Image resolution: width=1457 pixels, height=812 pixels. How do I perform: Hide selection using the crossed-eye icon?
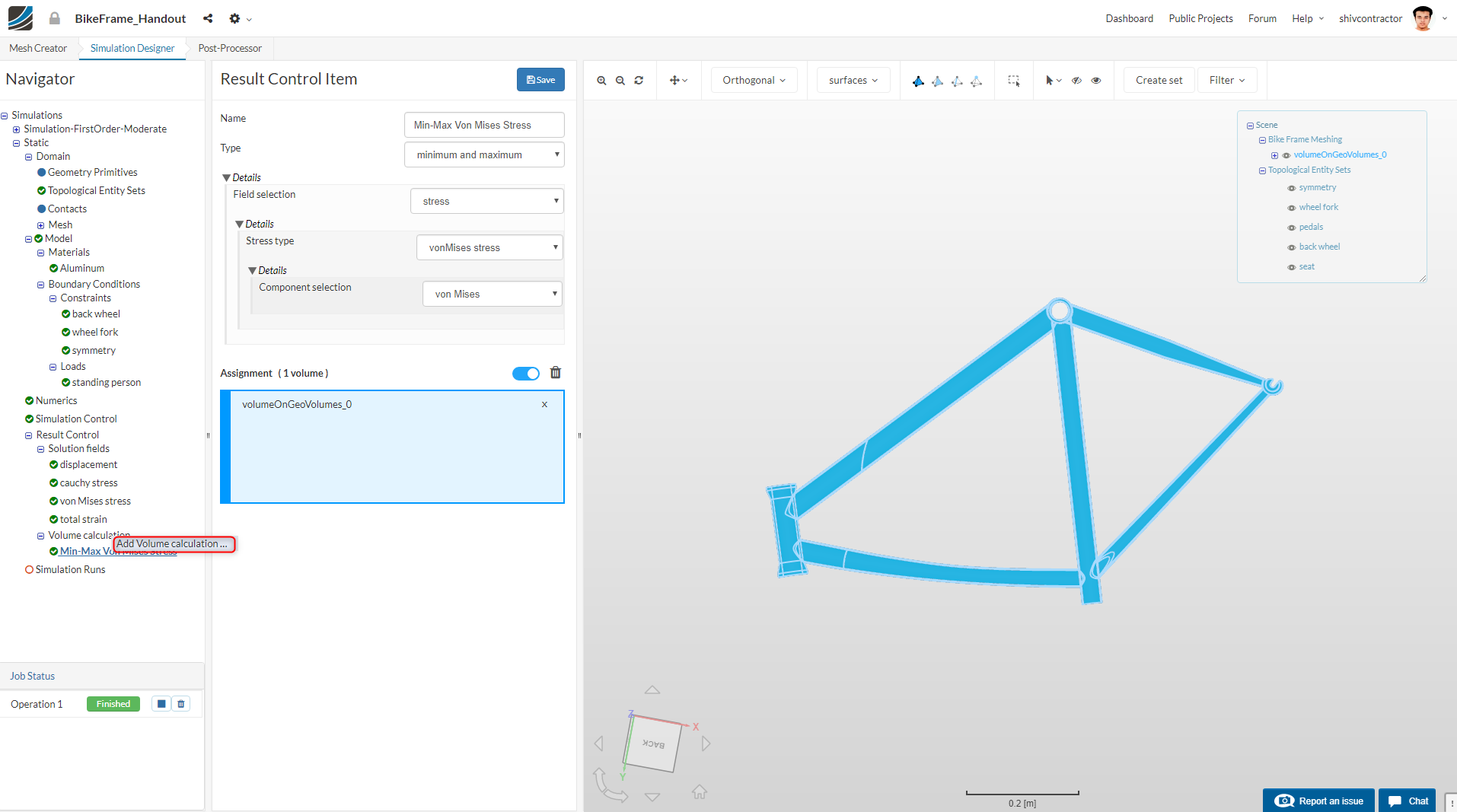[1076, 81]
